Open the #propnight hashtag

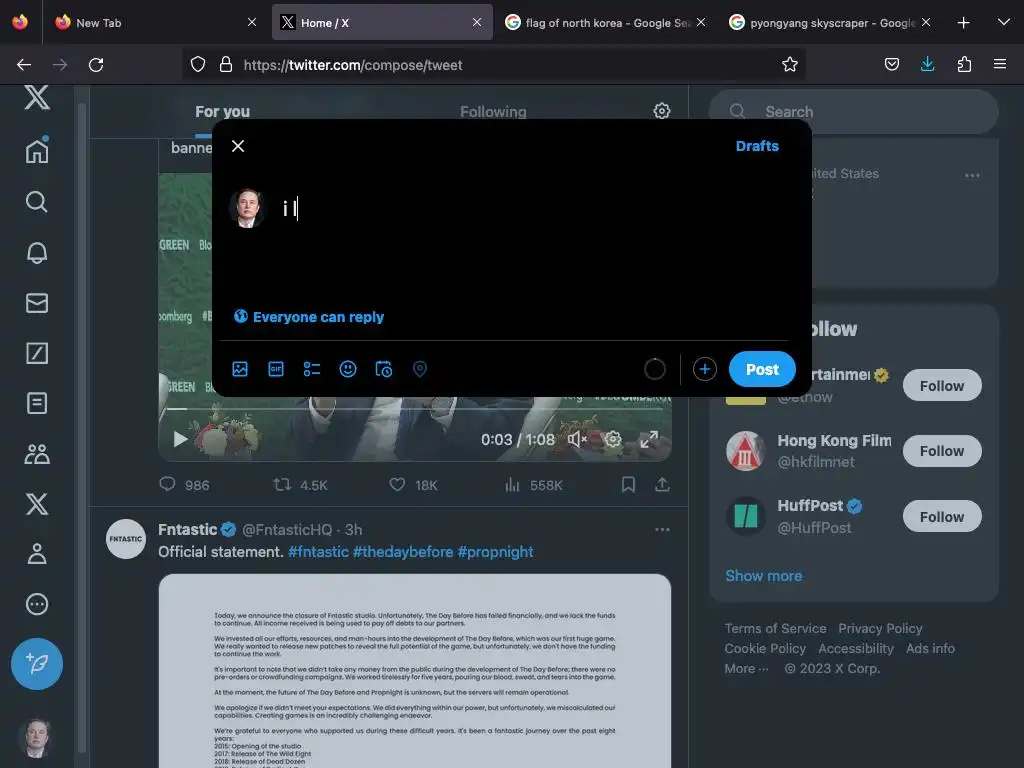495,552
